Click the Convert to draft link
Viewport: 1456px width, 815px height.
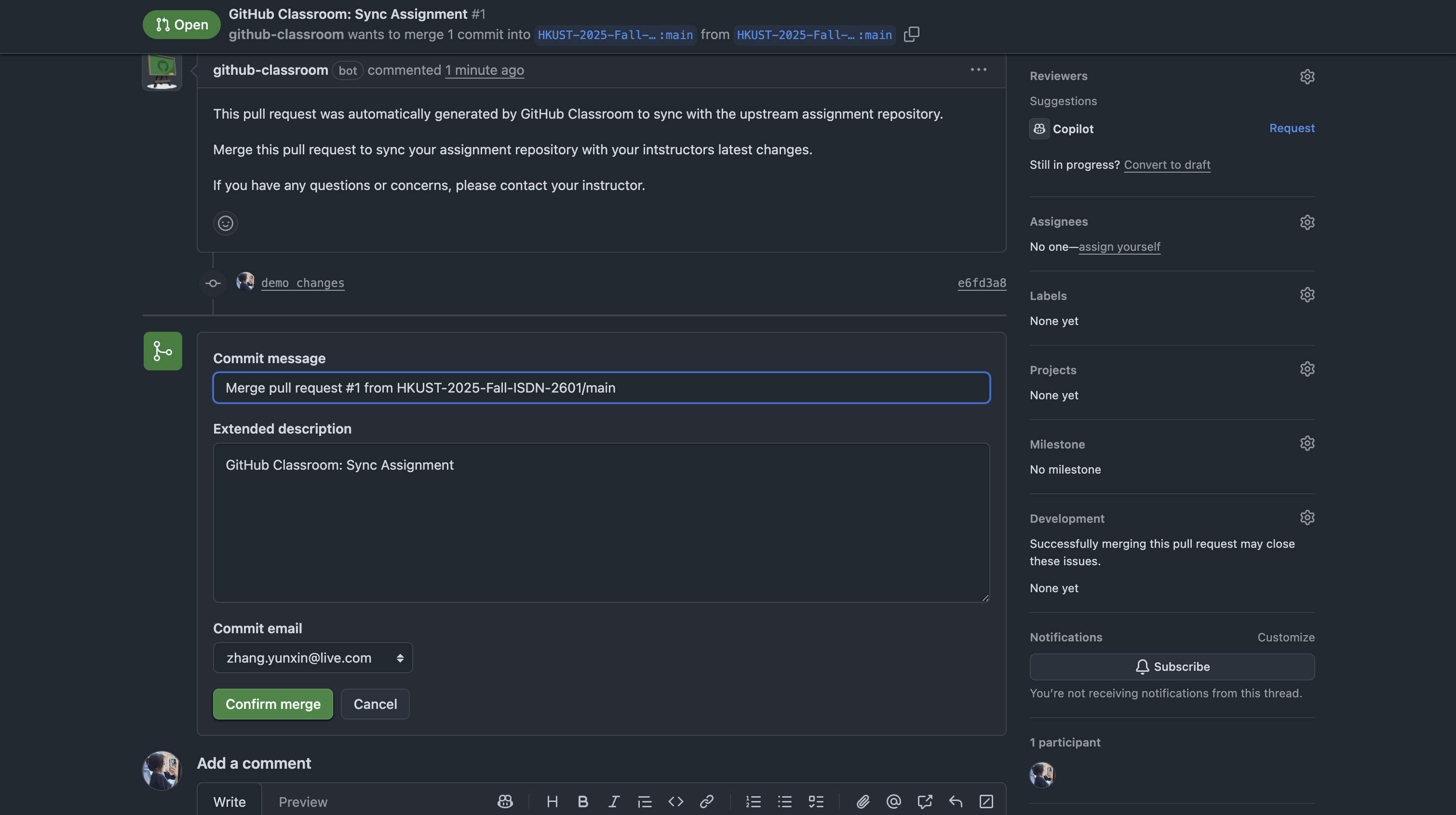point(1167,165)
